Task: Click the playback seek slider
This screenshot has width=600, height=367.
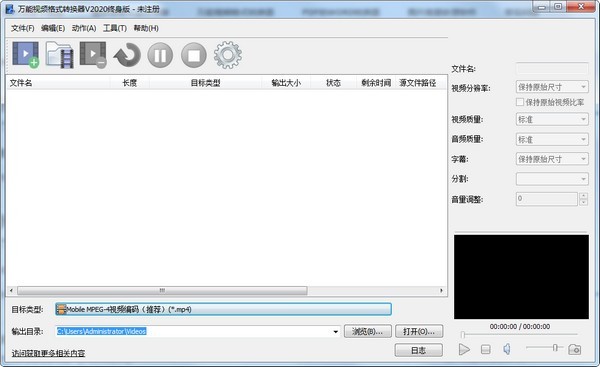Action: point(519,334)
